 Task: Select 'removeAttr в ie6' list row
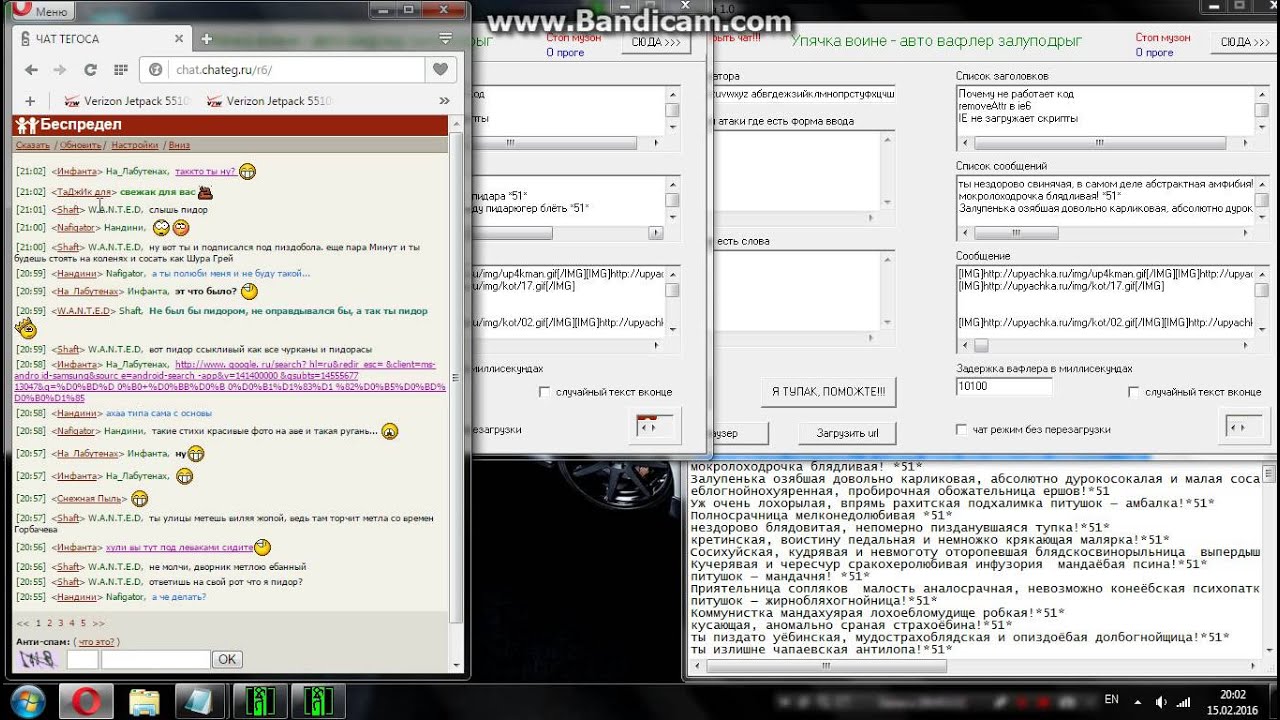coord(993,106)
